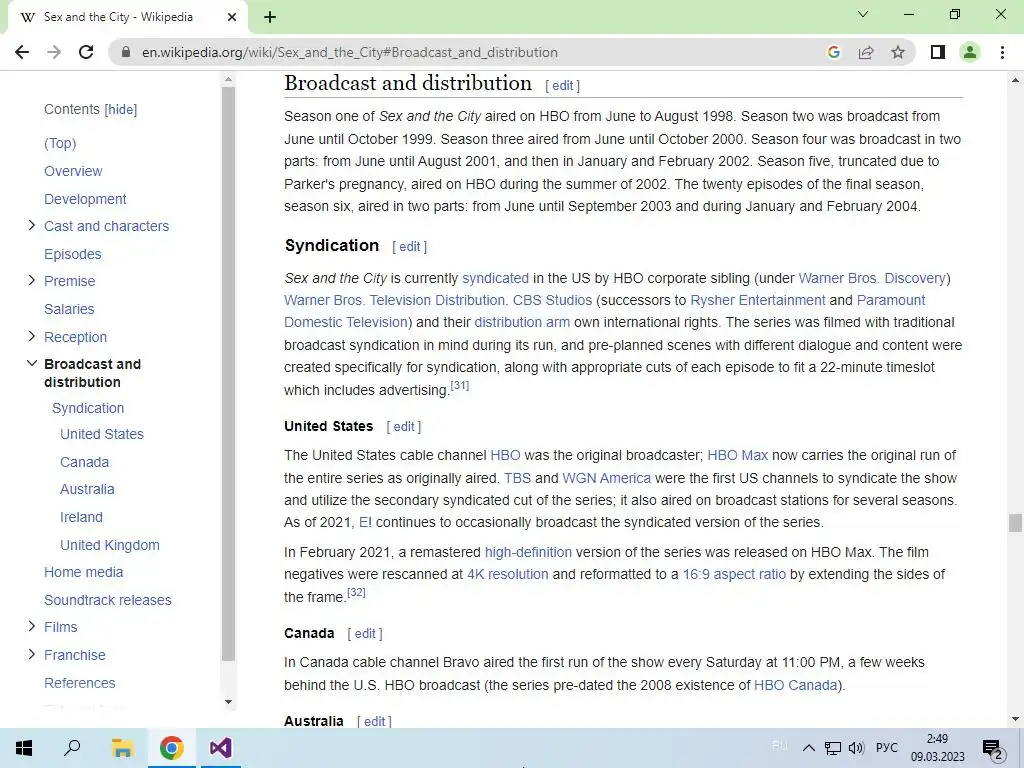The image size is (1024, 768).
Task: Expand the Films contents section
Action: [x=31, y=626]
